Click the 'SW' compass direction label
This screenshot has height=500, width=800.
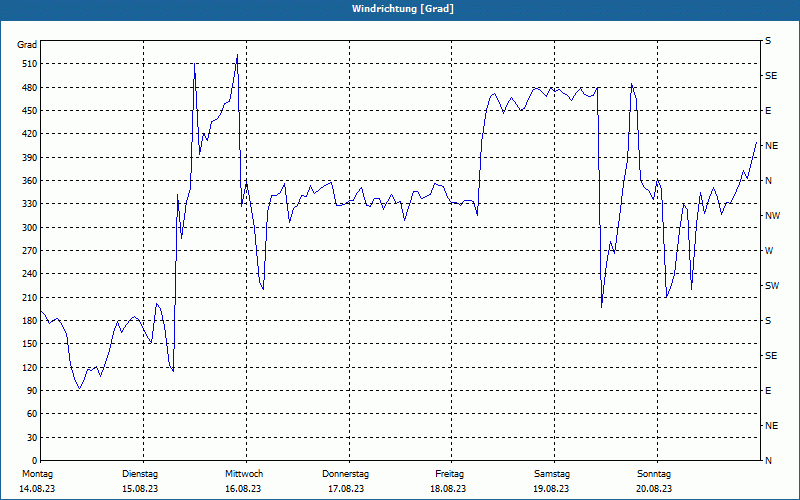[x=772, y=286]
